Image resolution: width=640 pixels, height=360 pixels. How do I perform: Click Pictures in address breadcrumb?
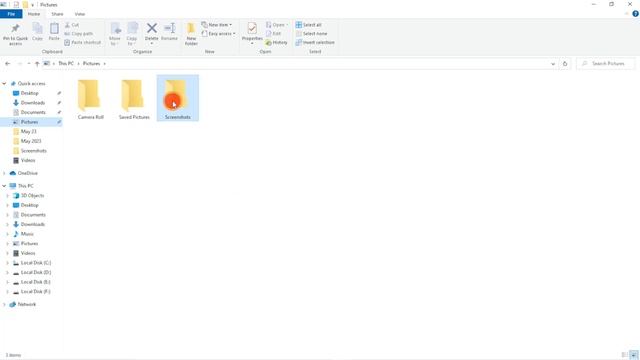click(91, 64)
